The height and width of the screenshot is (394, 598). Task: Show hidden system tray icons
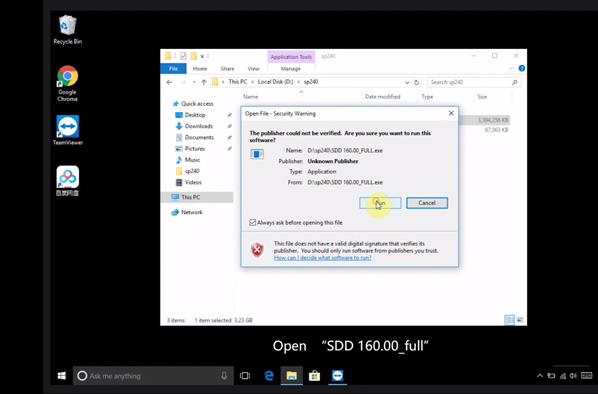(540, 376)
